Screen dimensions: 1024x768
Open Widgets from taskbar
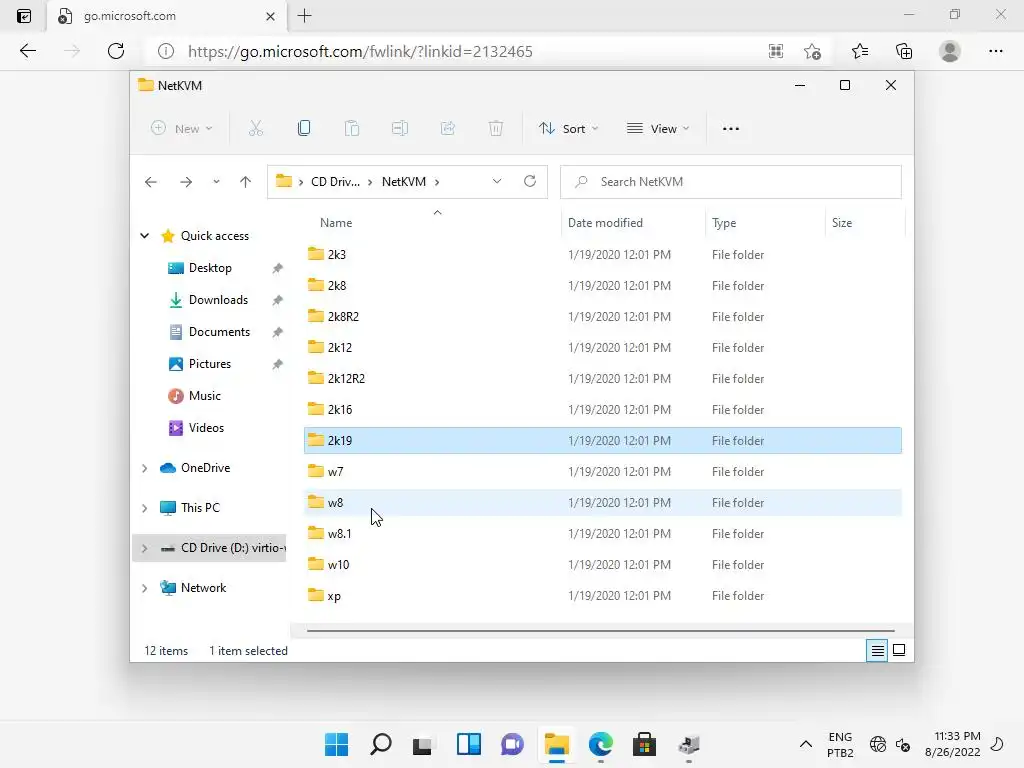468,744
